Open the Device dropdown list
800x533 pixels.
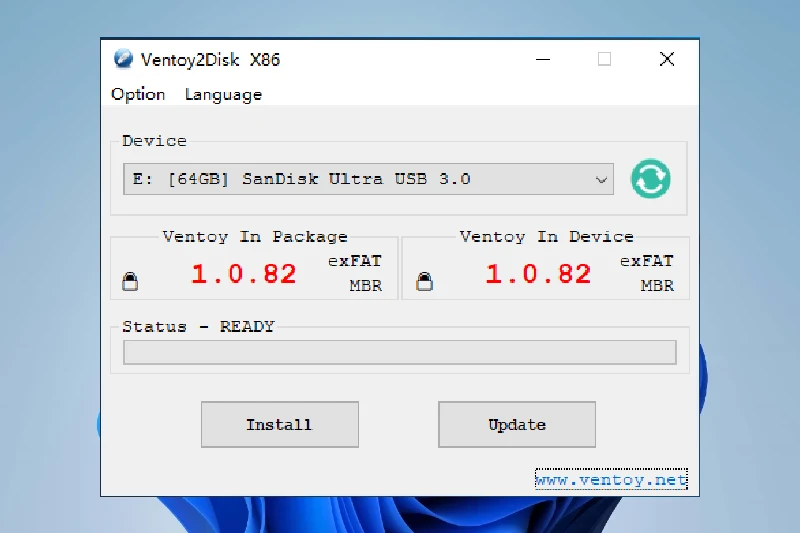click(x=368, y=179)
